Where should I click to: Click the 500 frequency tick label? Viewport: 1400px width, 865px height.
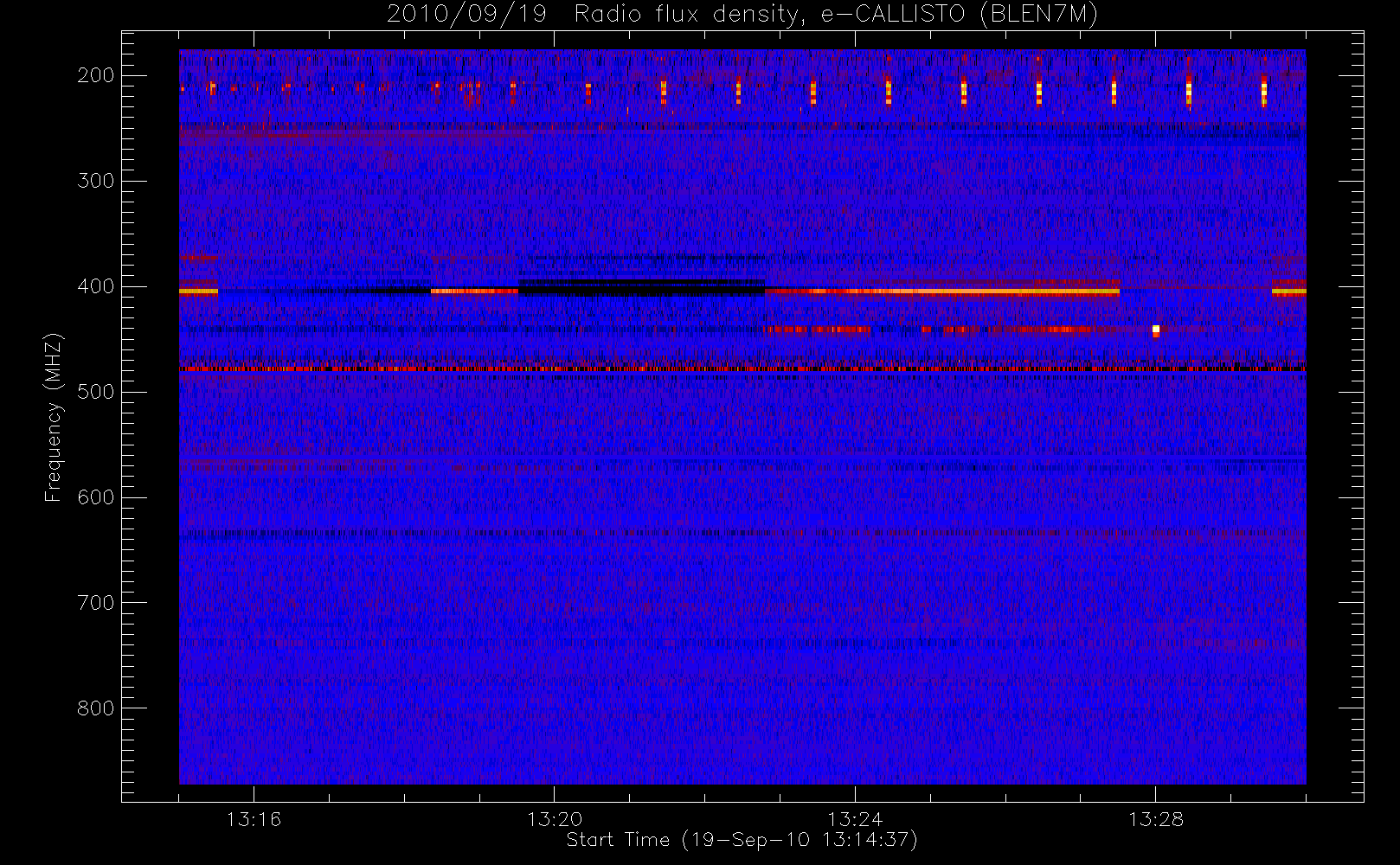click(x=95, y=392)
